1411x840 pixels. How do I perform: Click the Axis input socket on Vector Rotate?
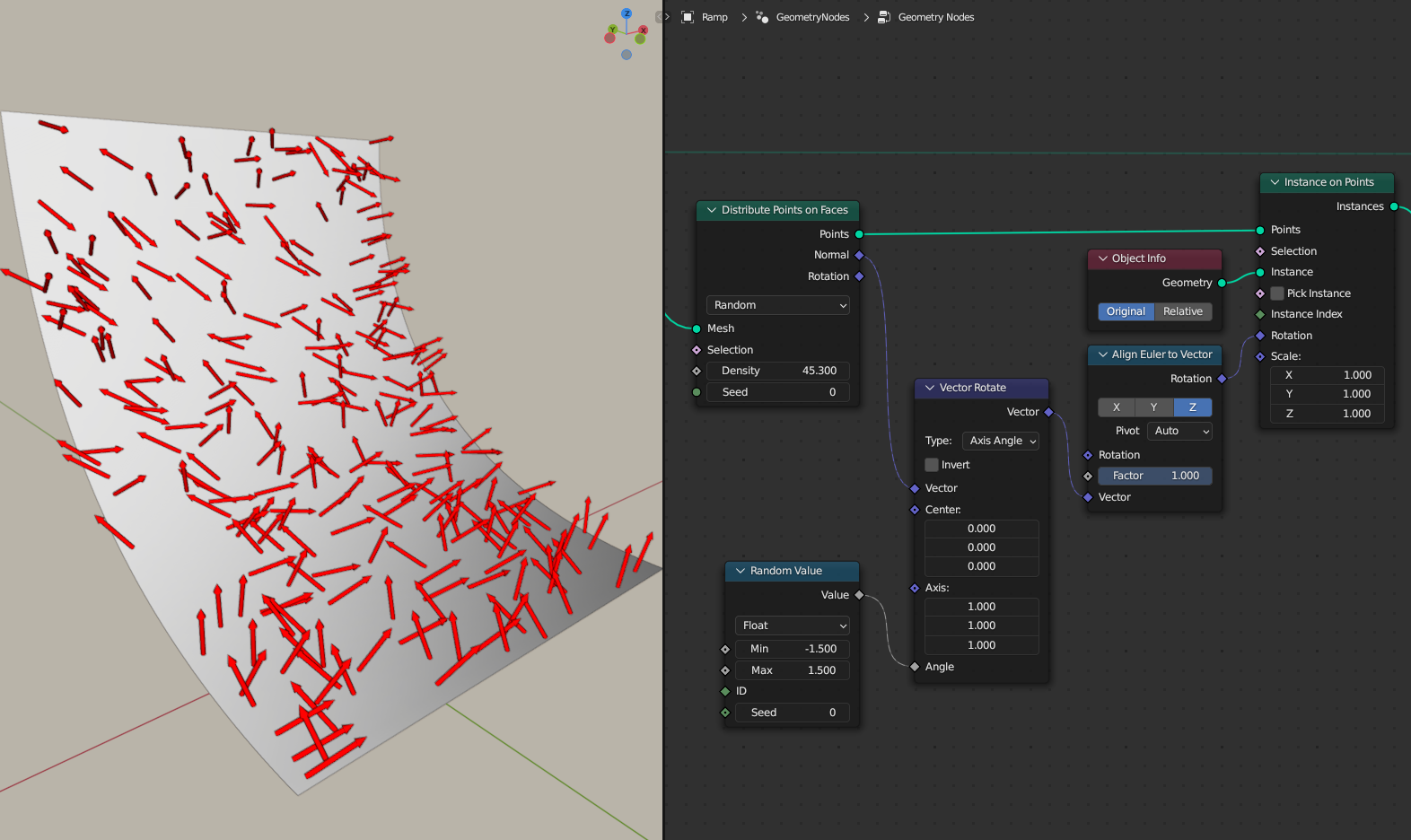[x=915, y=588]
